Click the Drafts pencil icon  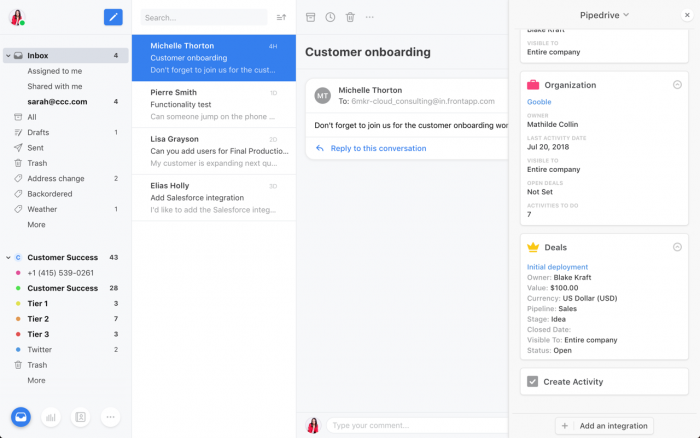[18, 133]
